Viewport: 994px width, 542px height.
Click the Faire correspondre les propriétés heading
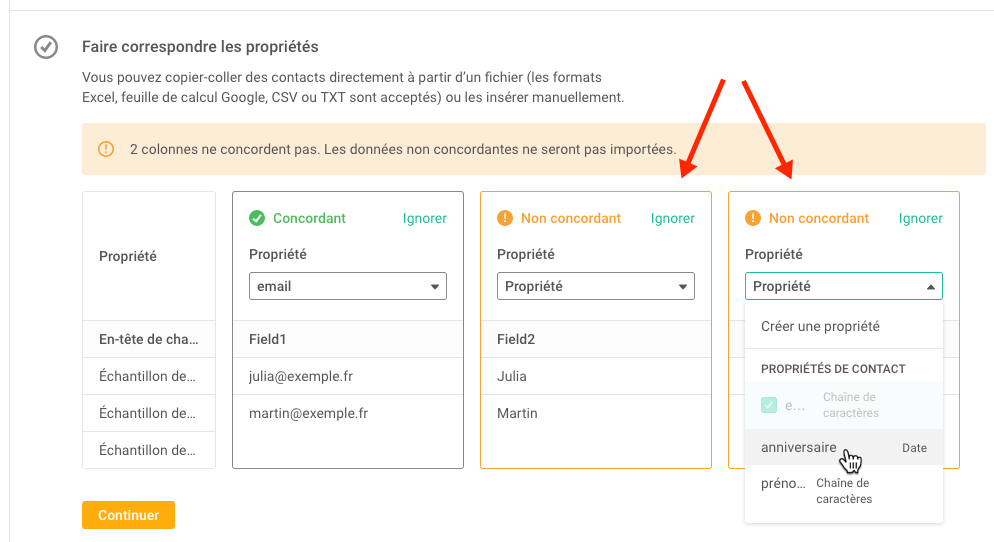tap(200, 47)
